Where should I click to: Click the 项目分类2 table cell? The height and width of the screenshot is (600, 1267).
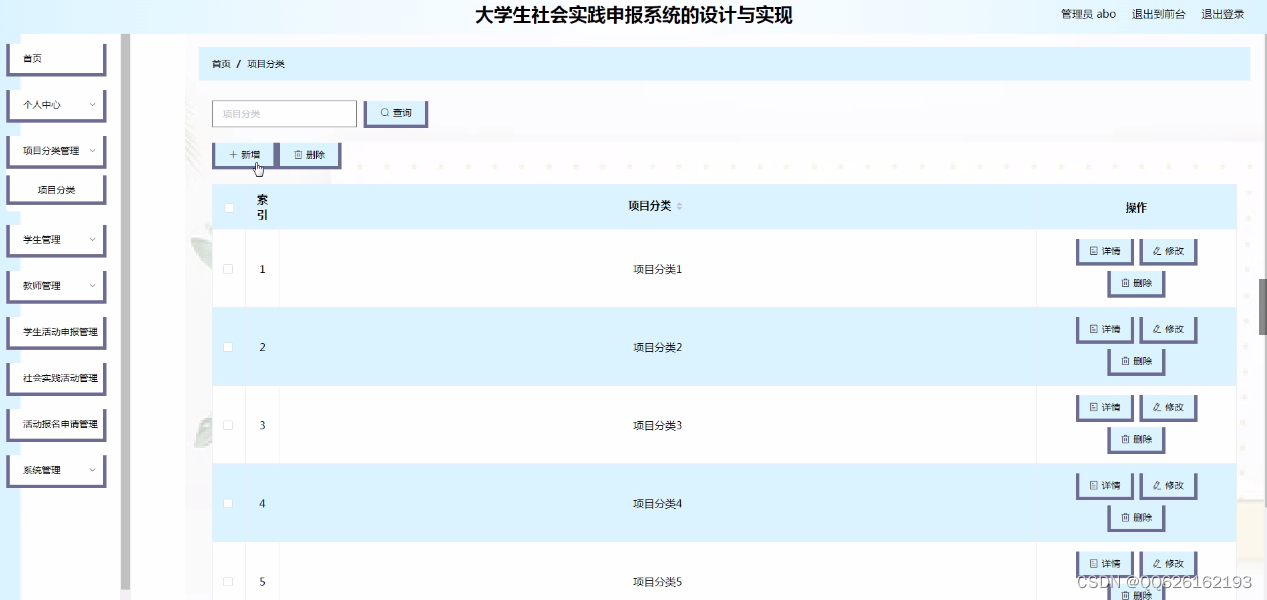657,347
